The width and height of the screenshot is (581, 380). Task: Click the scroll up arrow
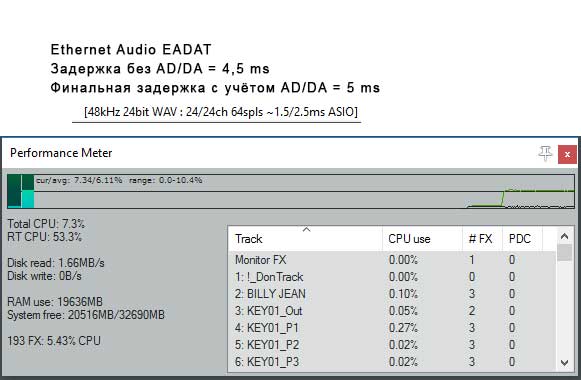[564, 236]
